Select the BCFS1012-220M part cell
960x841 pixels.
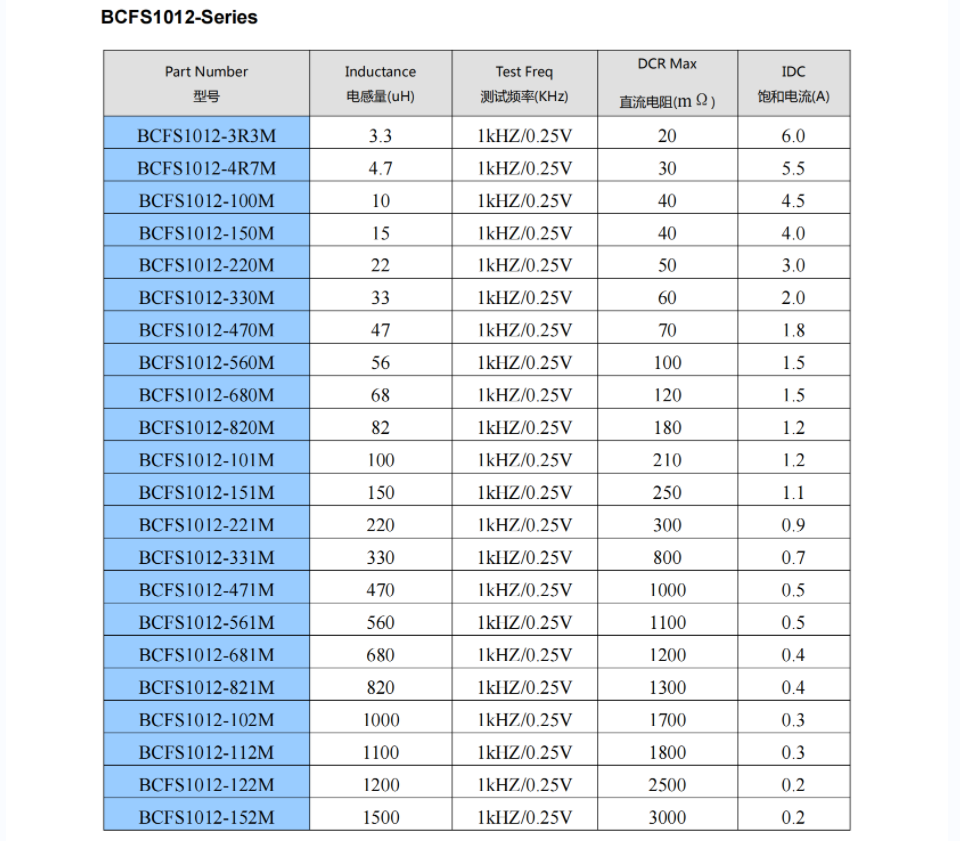pos(206,265)
